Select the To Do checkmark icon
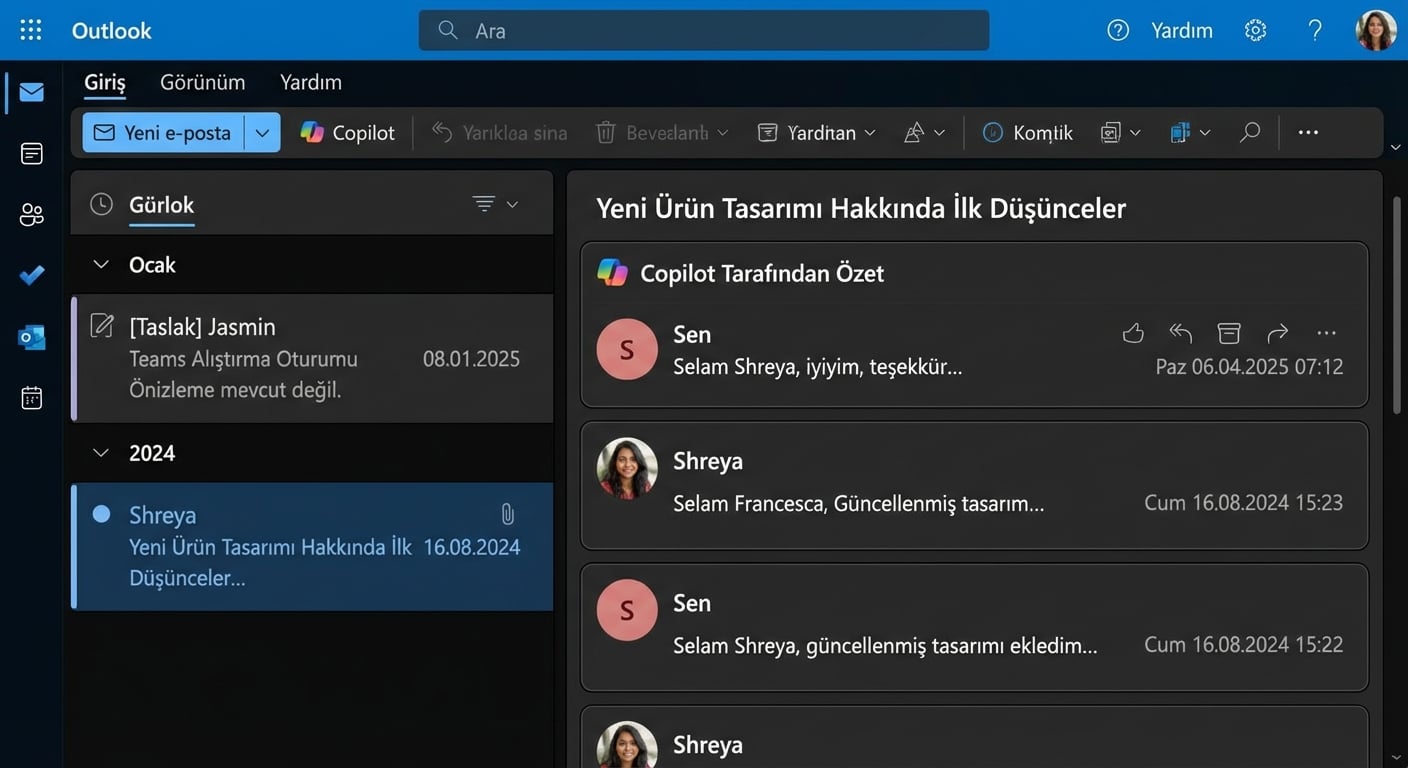This screenshot has height=768, width=1408. (x=31, y=275)
